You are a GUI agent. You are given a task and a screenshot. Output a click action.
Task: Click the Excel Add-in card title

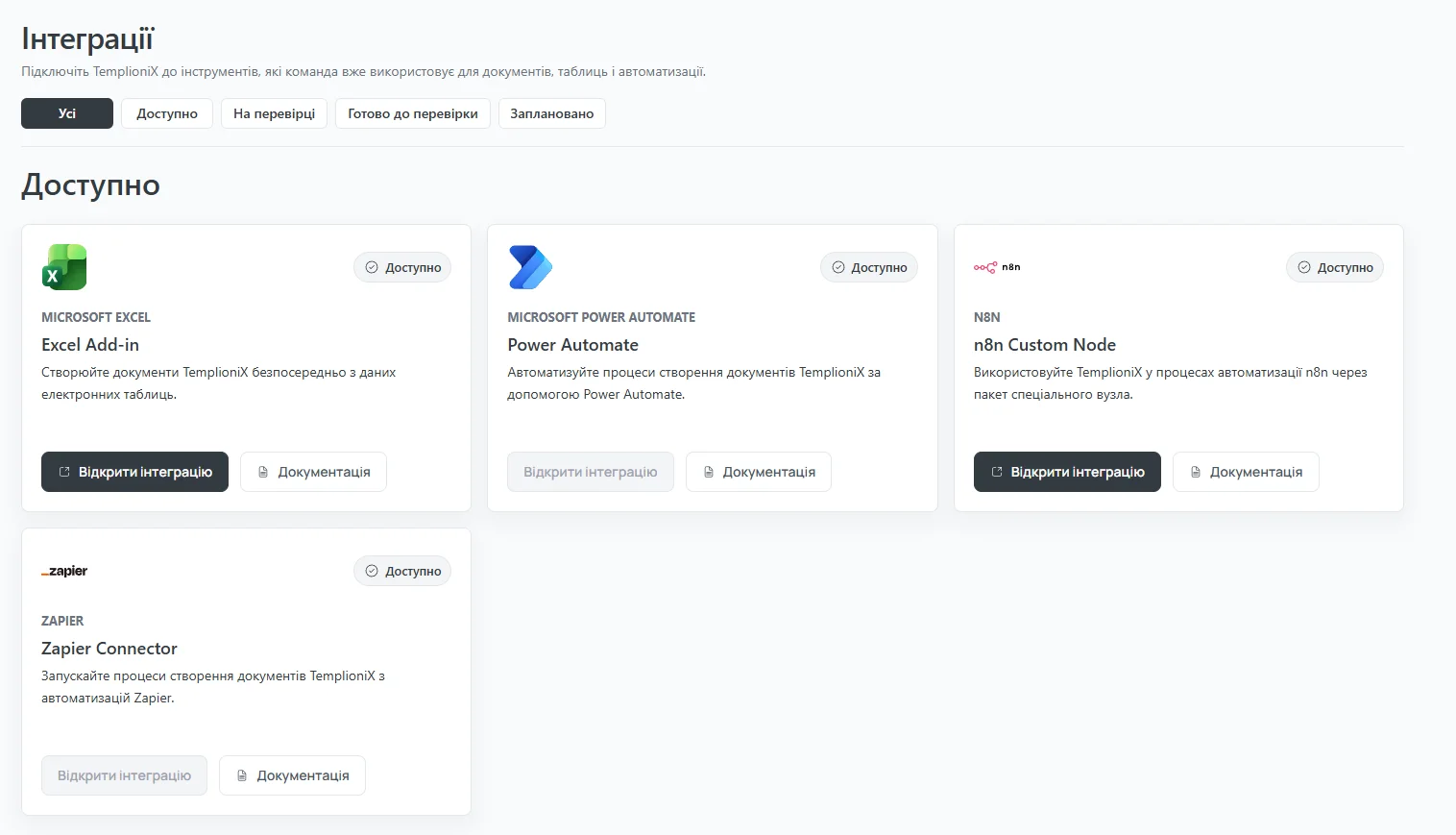[x=90, y=345]
